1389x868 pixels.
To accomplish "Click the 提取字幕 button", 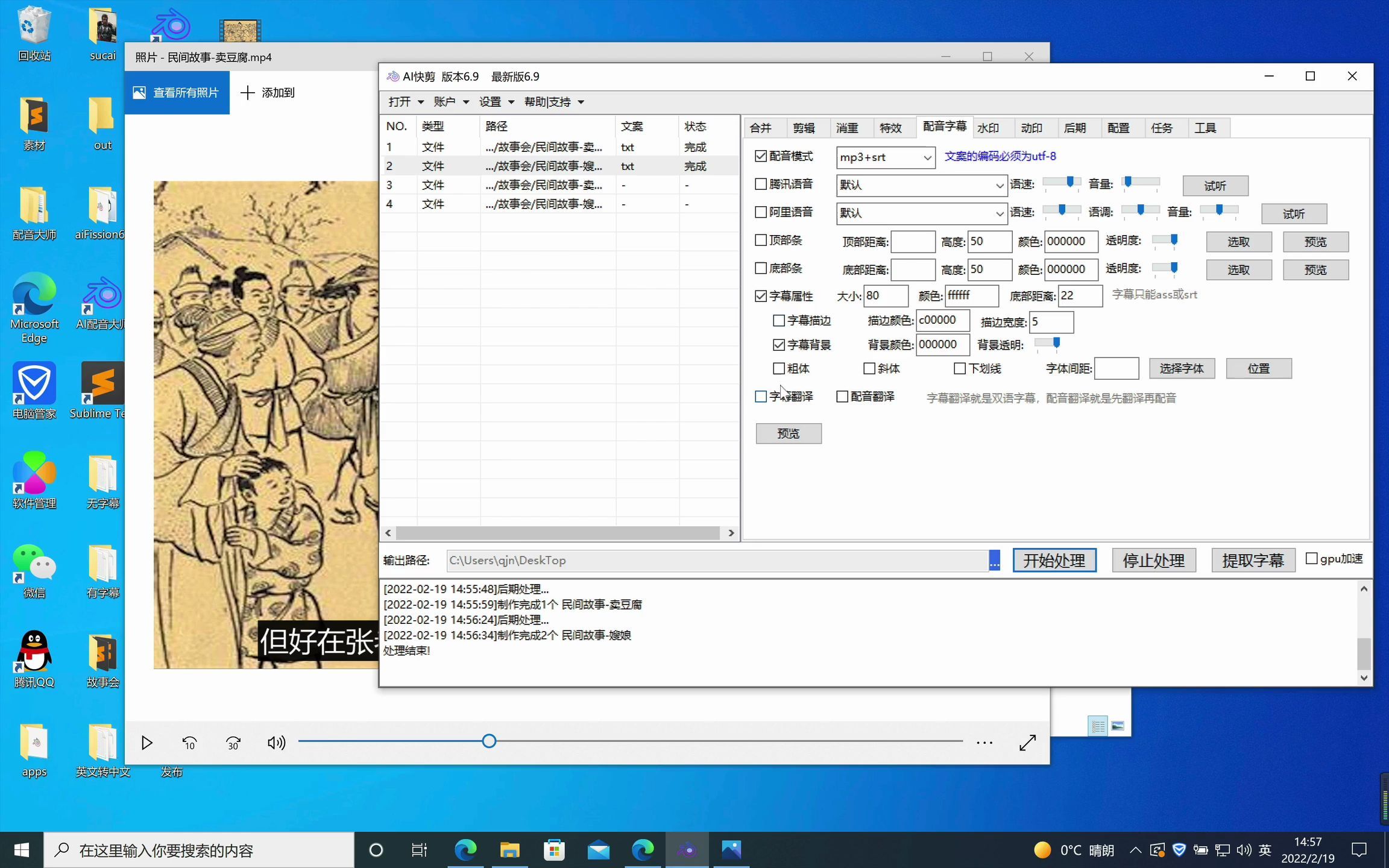I will point(1253,561).
